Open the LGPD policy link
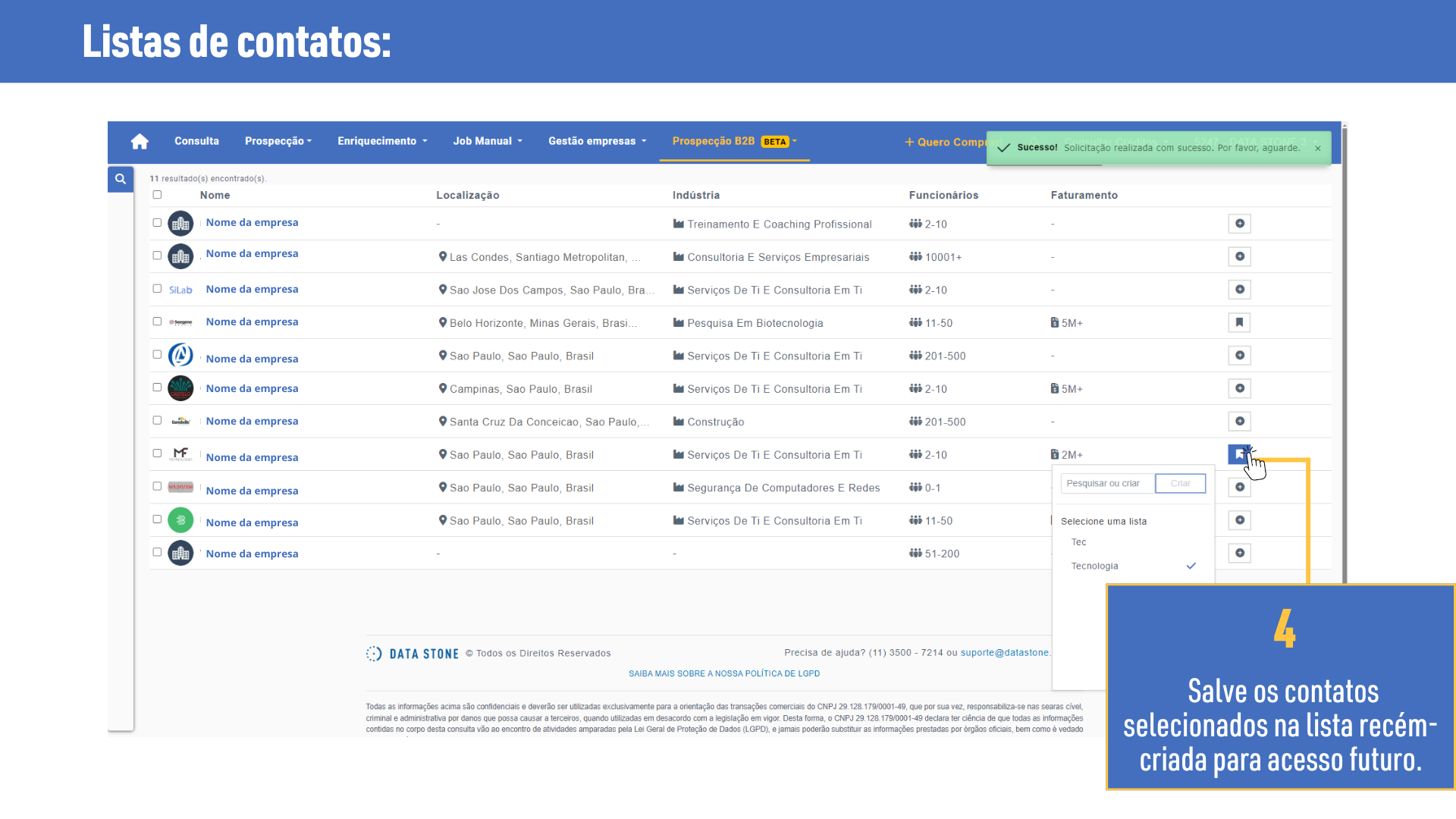1456x819 pixels. (723, 673)
